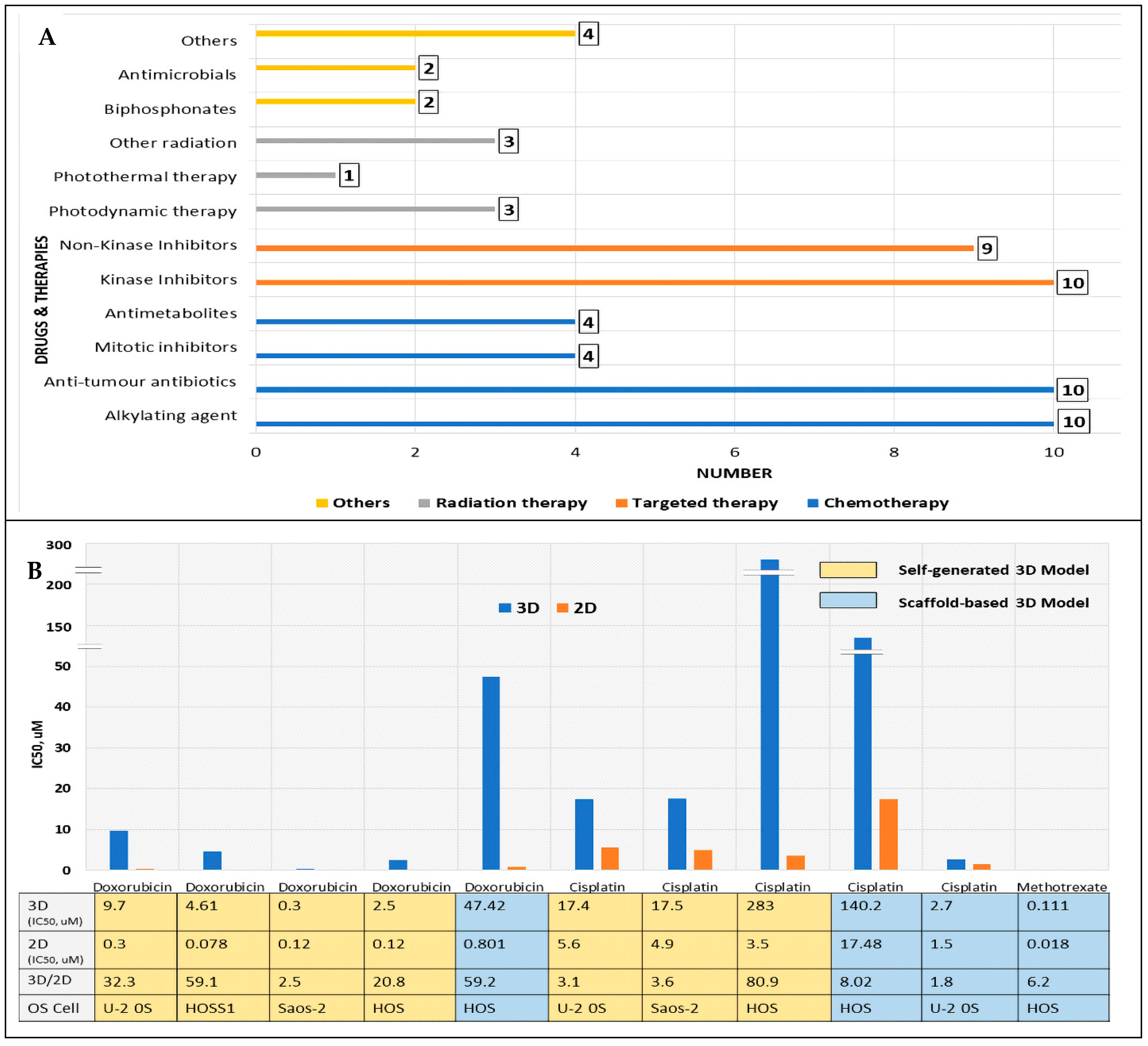This screenshot has height=1046, width=1148.
Task: Click the Kinase Inhibitors value label 10
Action: [1072, 283]
